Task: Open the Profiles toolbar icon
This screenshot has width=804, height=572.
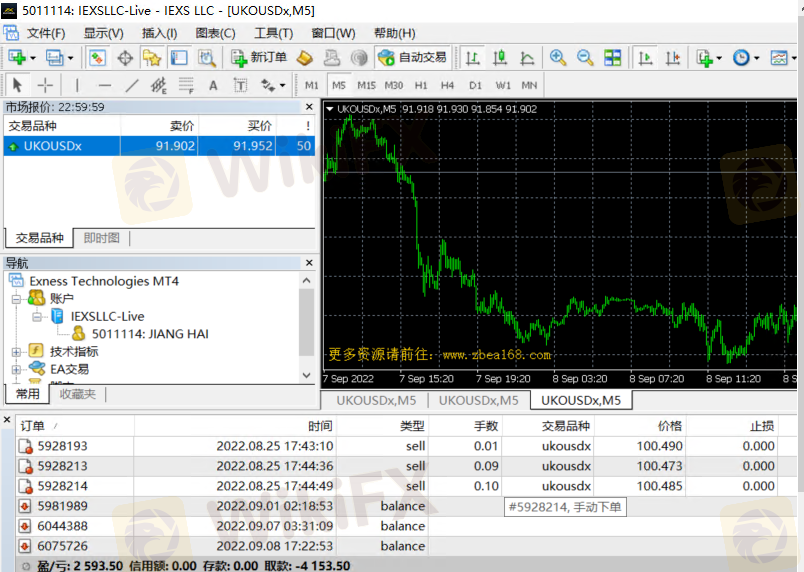Action: pyautogui.click(x=54, y=58)
